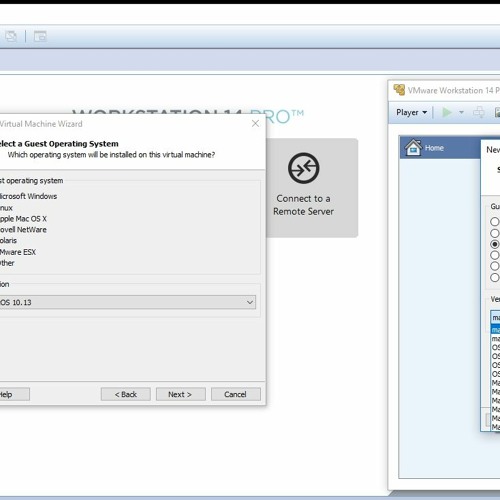Select Other guest operating system option
Image resolution: width=500 pixels, height=500 pixels.
(x=7, y=263)
